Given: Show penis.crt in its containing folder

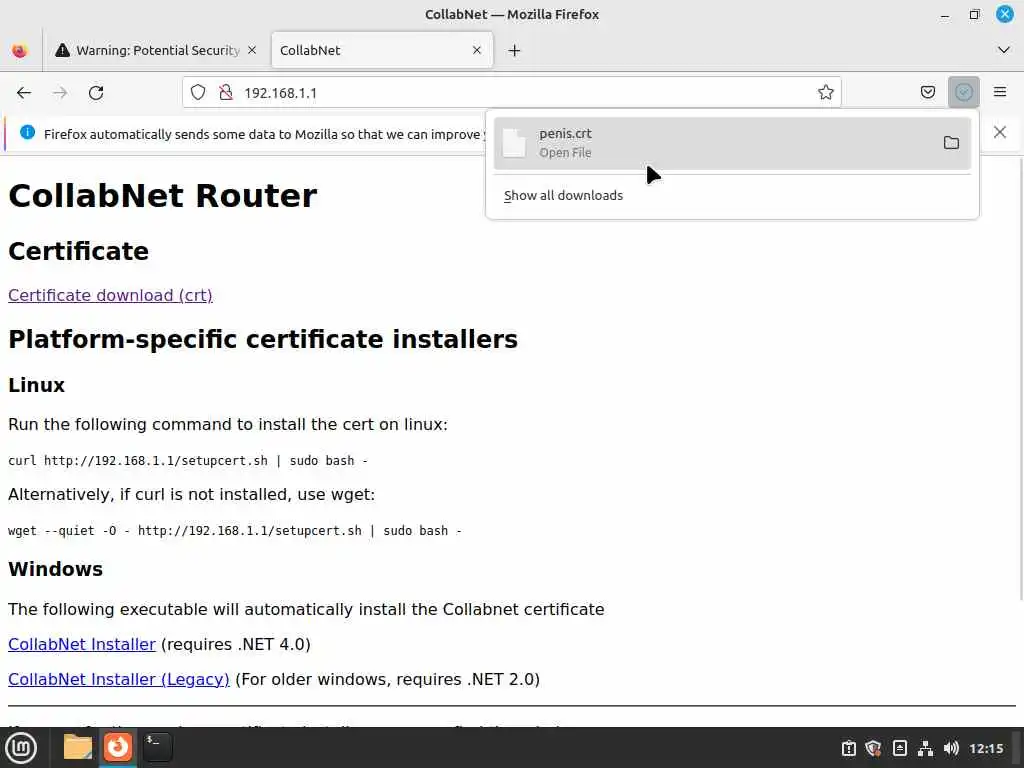Looking at the screenshot, I should 951,143.
